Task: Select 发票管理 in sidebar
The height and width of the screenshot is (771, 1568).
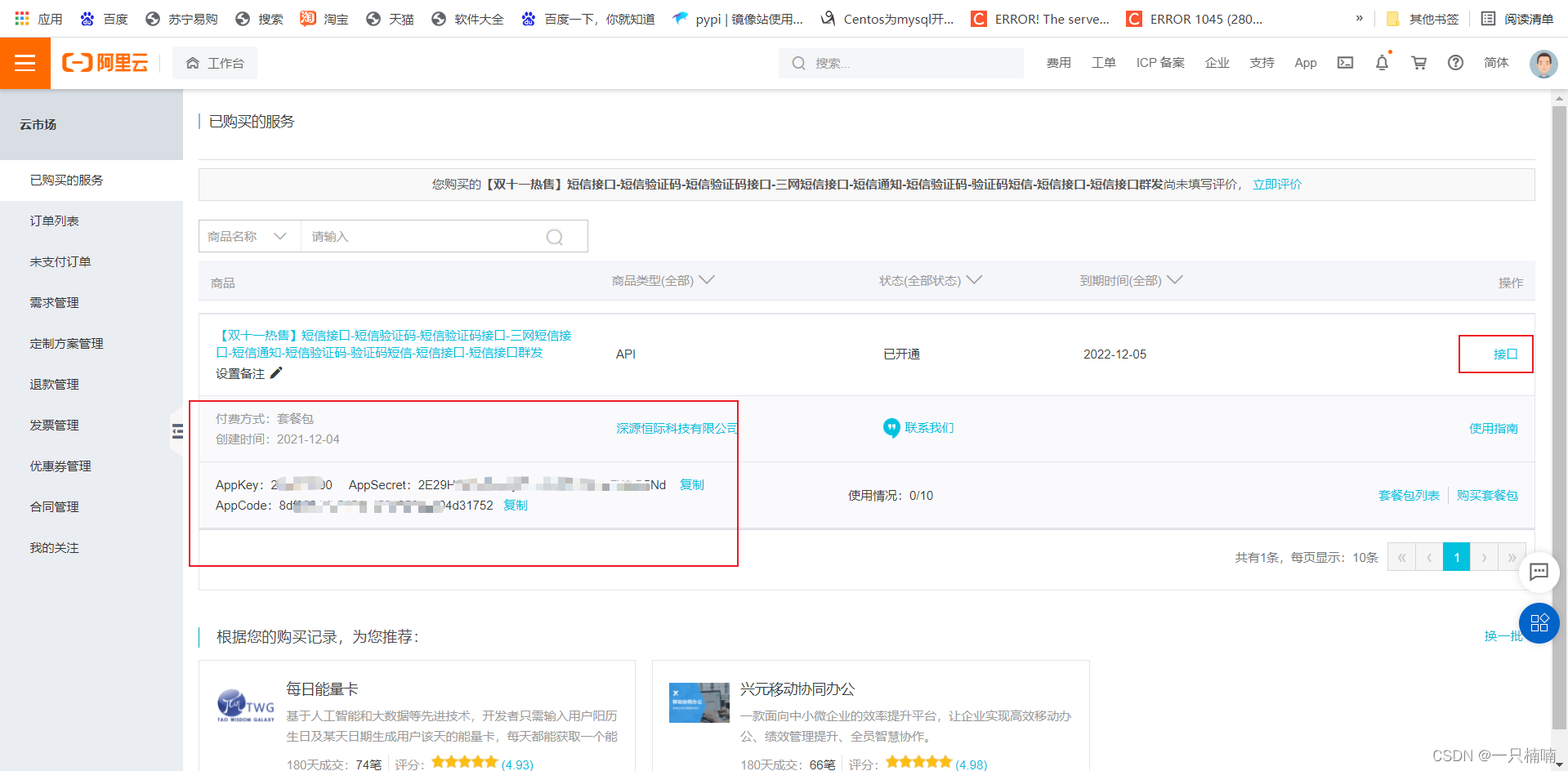Action: point(92,425)
